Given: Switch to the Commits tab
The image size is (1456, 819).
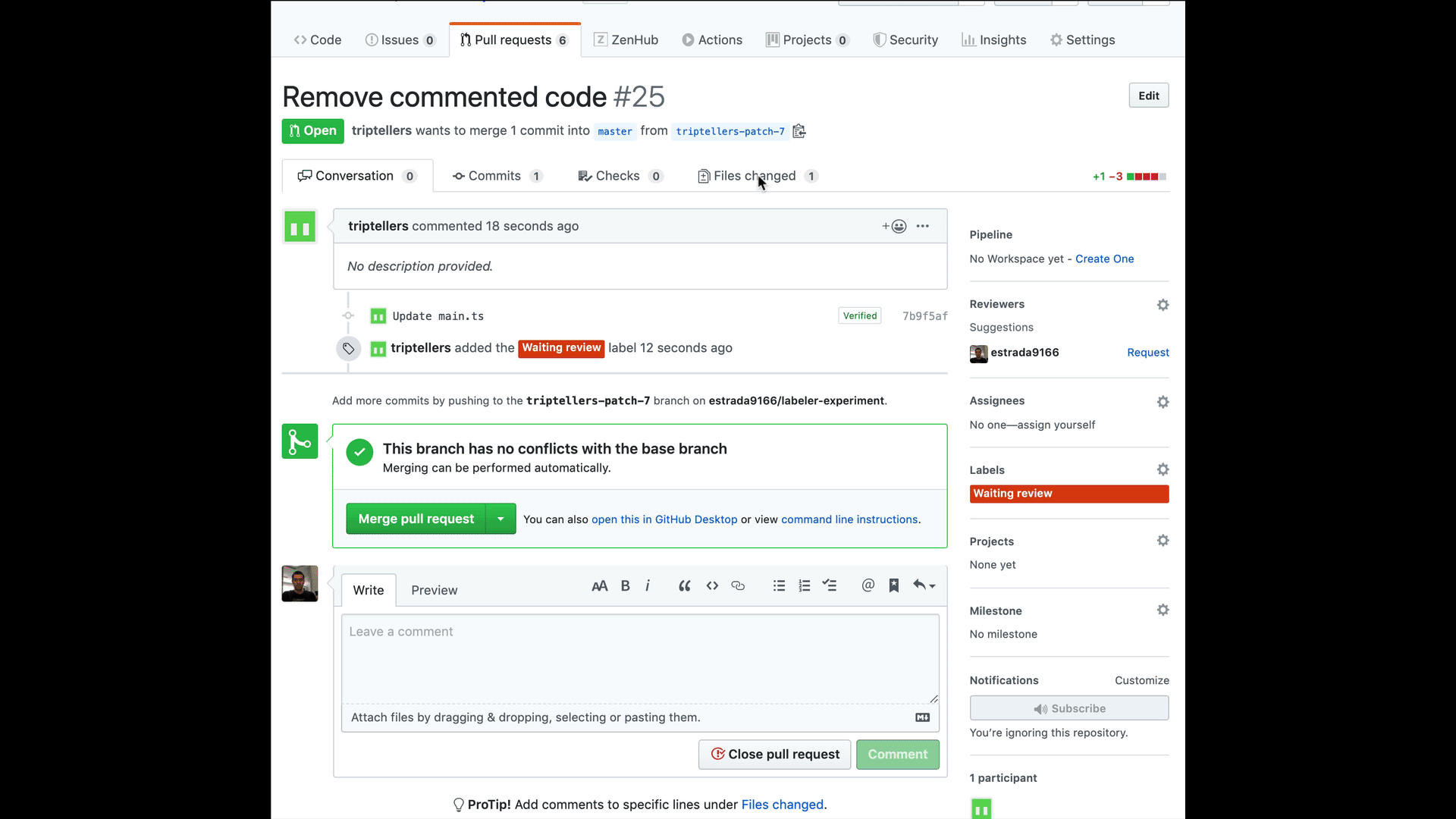Looking at the screenshot, I should point(497,176).
